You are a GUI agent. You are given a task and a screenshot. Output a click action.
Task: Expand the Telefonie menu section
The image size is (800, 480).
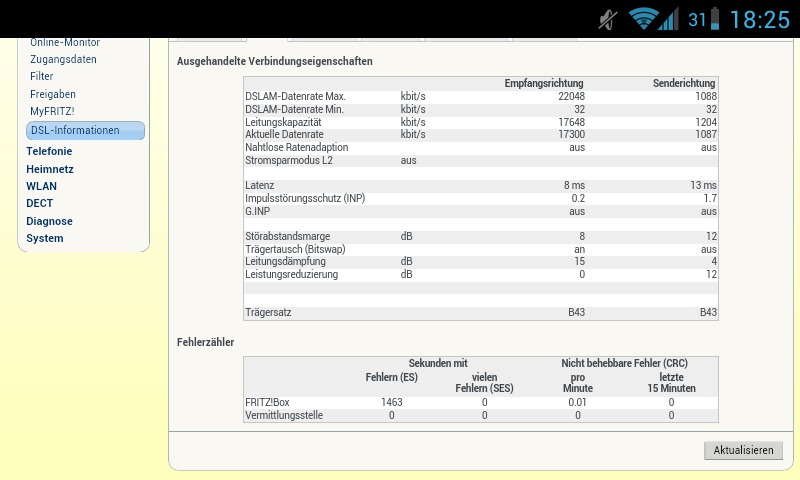click(49, 151)
